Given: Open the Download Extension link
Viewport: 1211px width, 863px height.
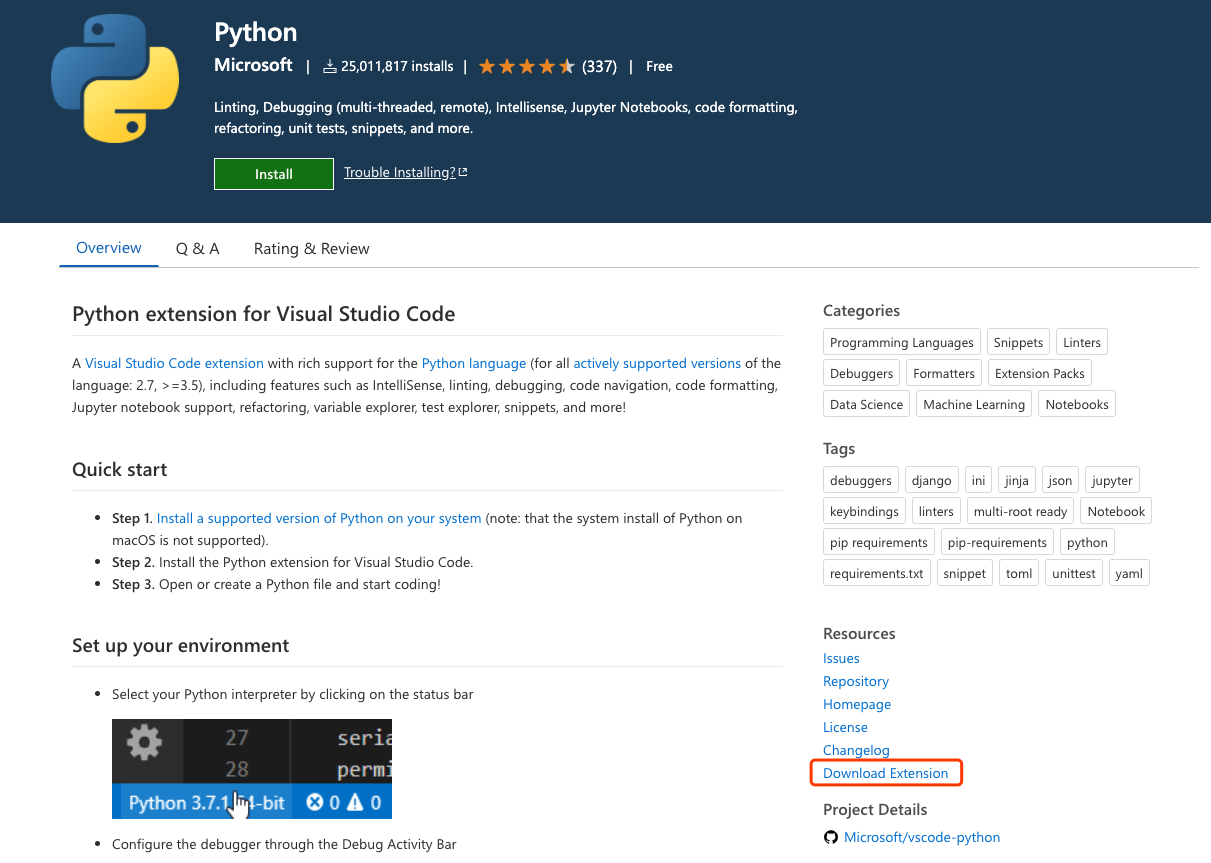Looking at the screenshot, I should 885,773.
